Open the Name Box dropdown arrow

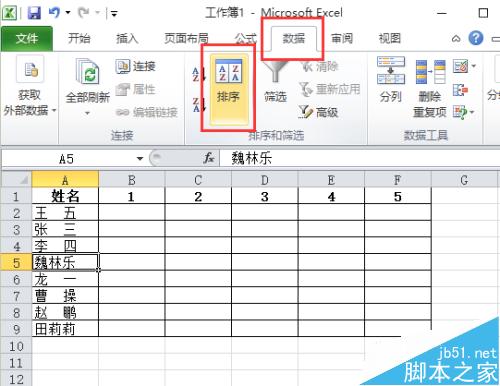coord(140,159)
